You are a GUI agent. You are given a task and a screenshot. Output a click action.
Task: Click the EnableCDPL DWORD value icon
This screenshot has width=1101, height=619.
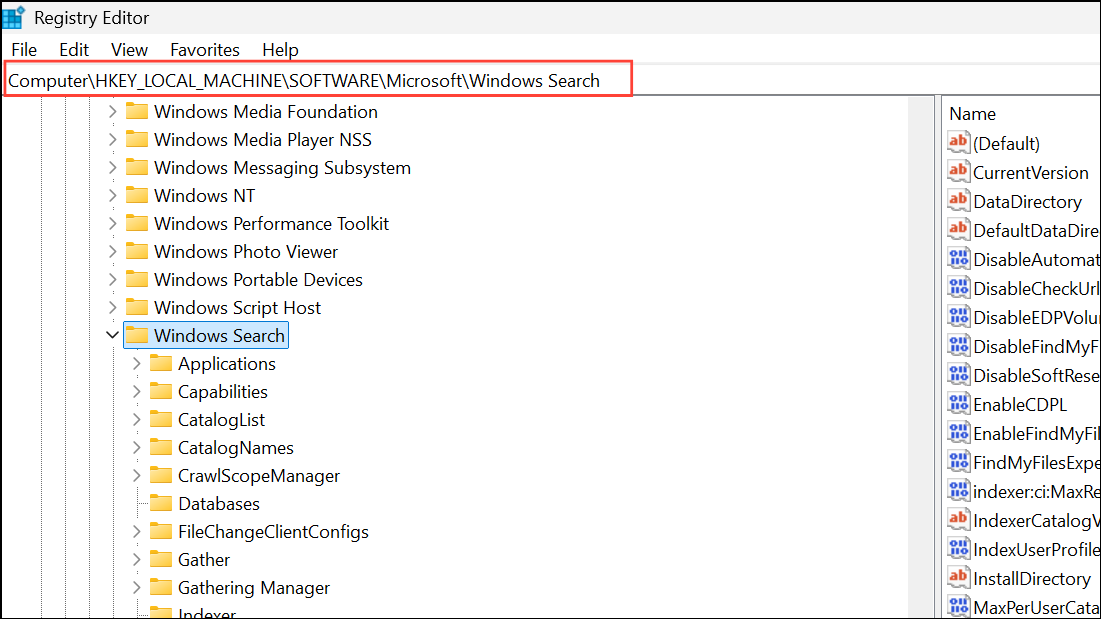958,404
